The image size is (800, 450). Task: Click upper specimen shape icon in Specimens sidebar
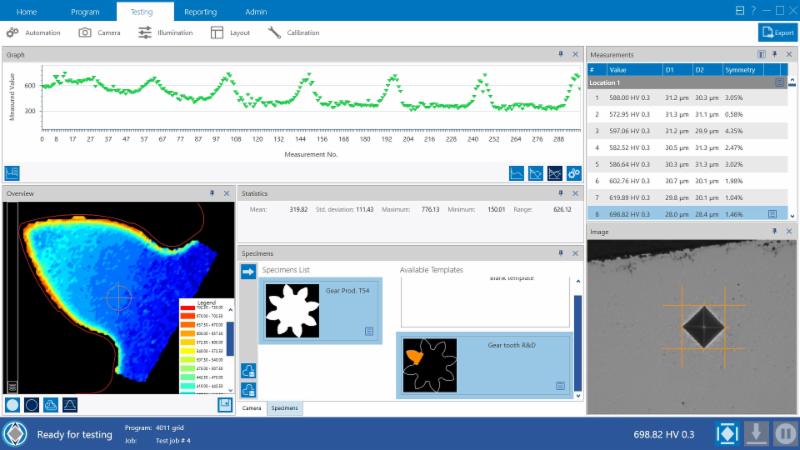pos(248,370)
